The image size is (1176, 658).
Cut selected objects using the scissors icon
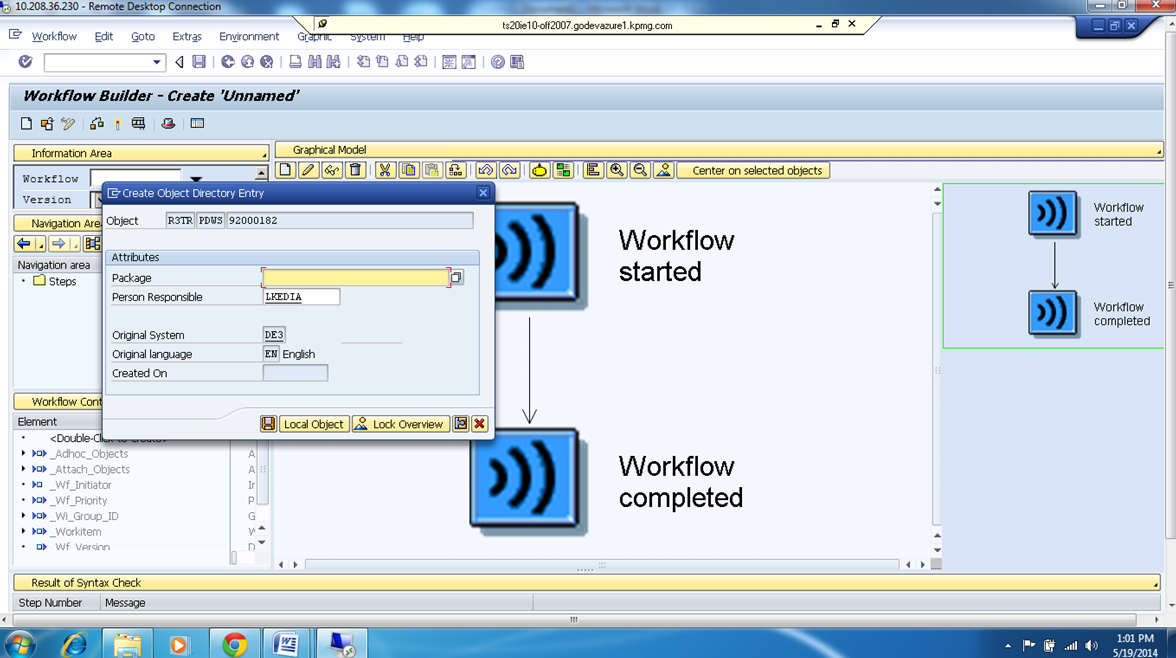coord(387,170)
